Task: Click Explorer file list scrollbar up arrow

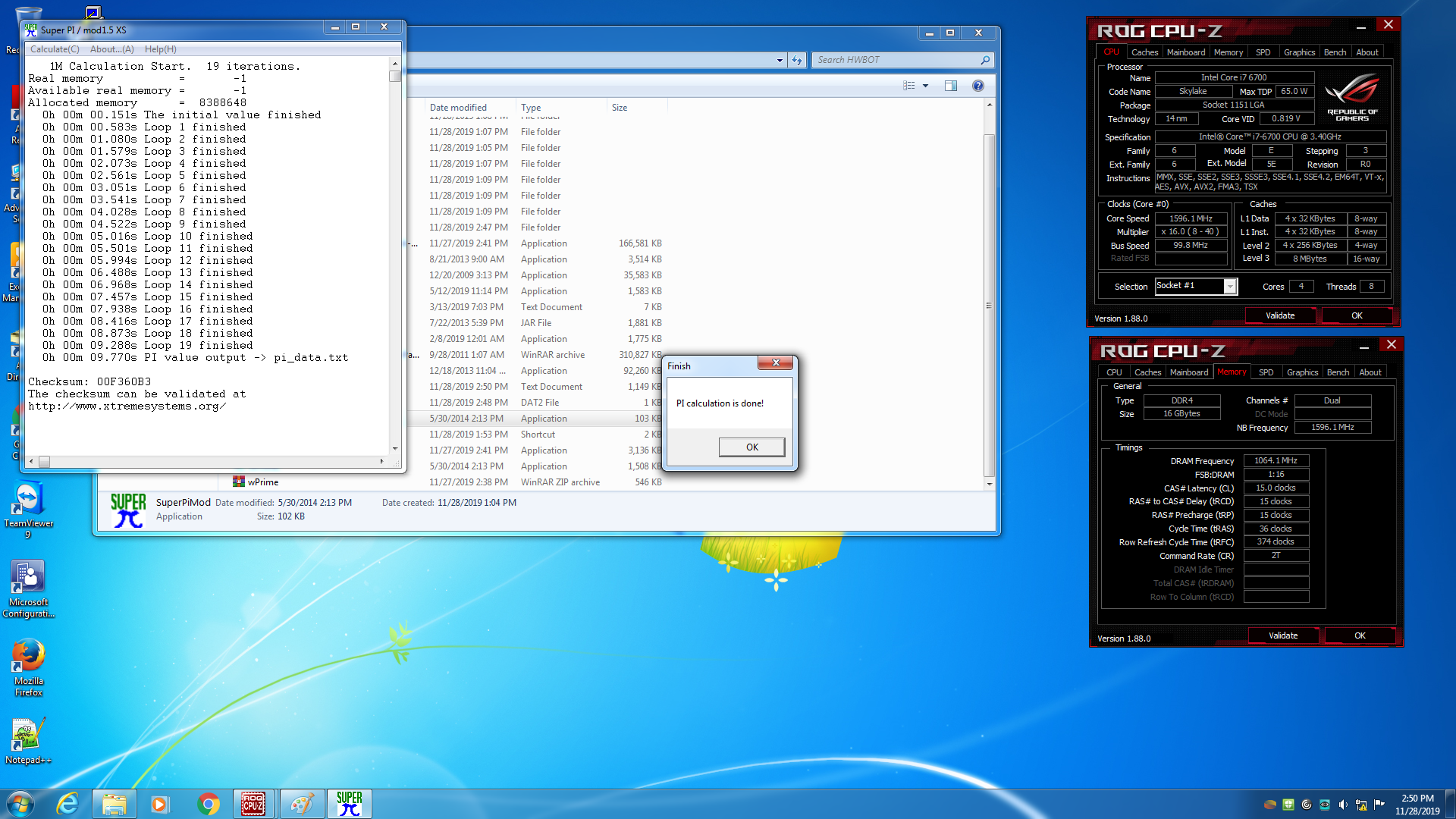Action: click(989, 105)
